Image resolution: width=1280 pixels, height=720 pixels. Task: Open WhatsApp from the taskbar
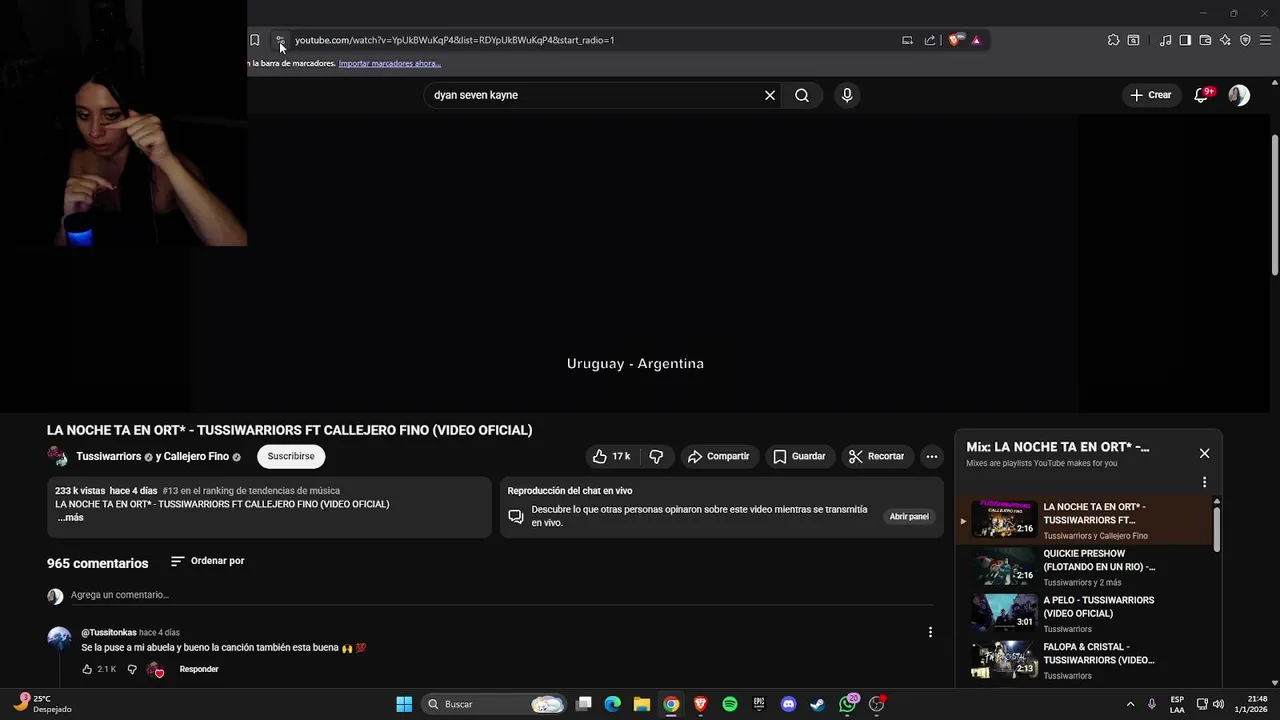(848, 704)
